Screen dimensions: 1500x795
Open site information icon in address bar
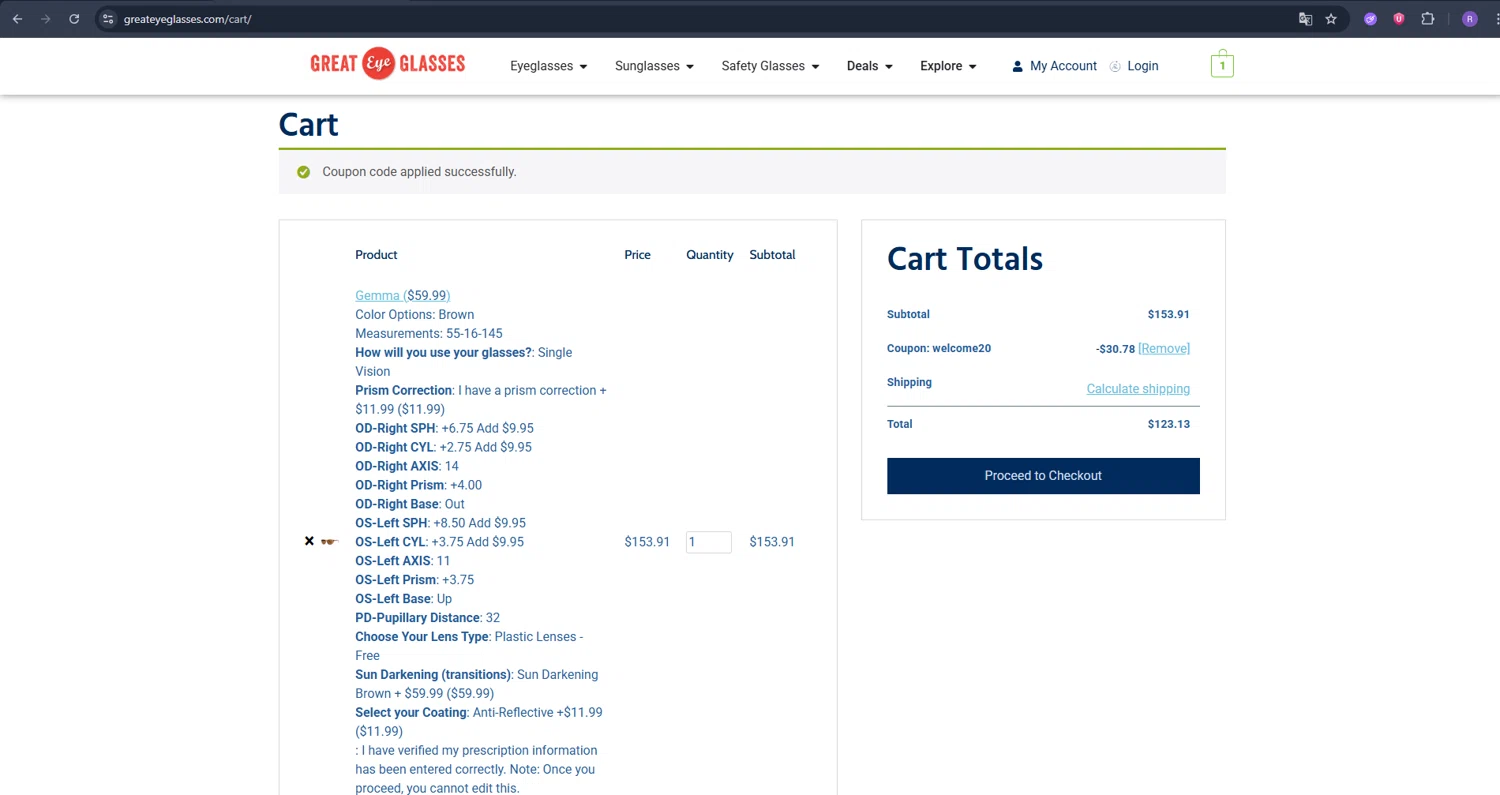click(108, 19)
